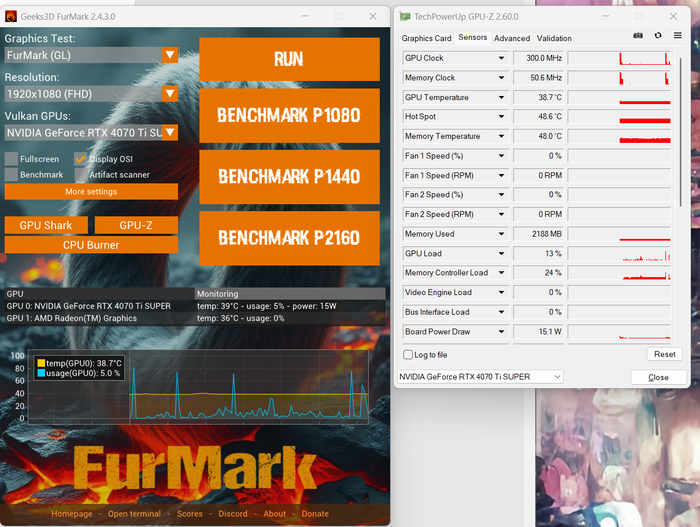
Task: Enable the Benchmark checkbox
Action: (x=11, y=175)
